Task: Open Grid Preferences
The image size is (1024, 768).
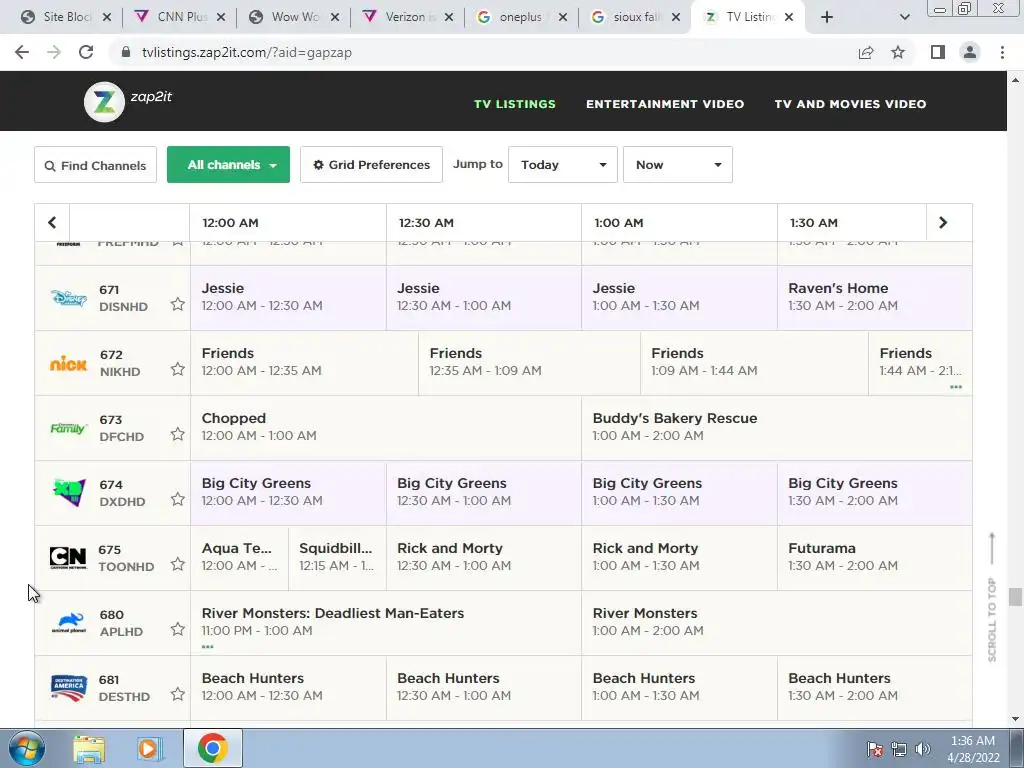Action: (x=371, y=165)
